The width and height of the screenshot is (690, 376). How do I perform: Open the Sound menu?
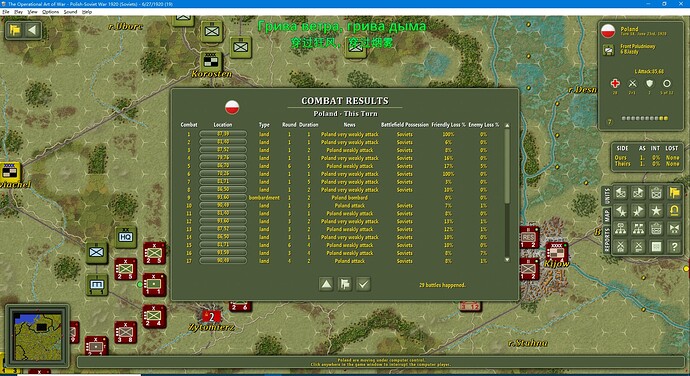point(70,12)
